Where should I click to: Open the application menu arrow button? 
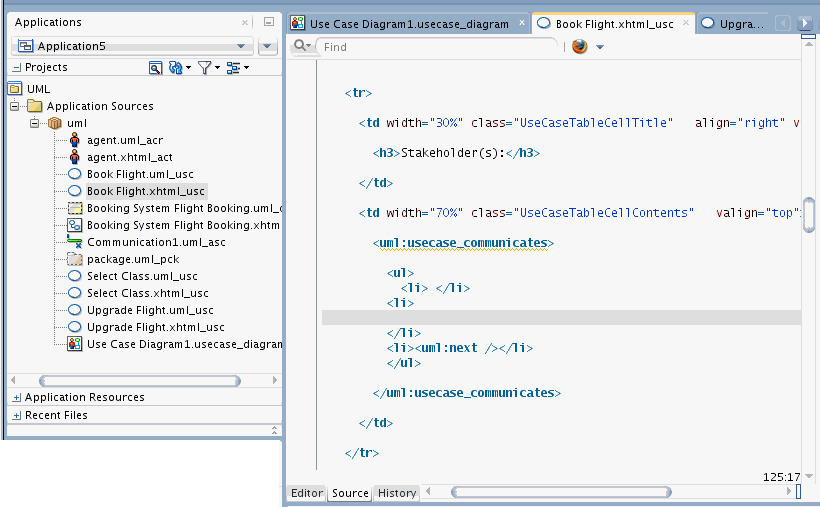(x=267, y=46)
